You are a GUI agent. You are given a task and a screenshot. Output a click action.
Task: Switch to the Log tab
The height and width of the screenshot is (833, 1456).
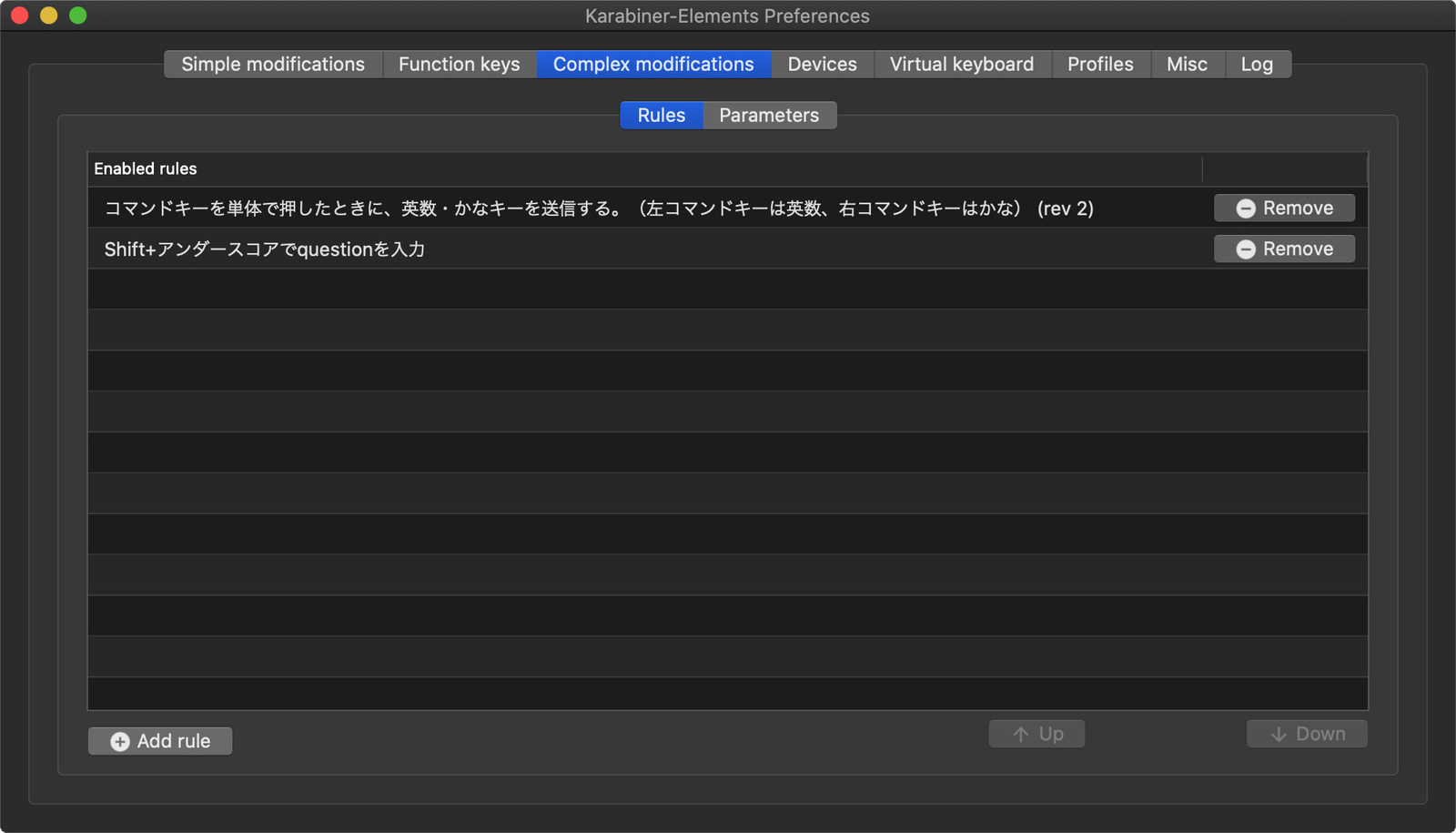(x=1257, y=64)
